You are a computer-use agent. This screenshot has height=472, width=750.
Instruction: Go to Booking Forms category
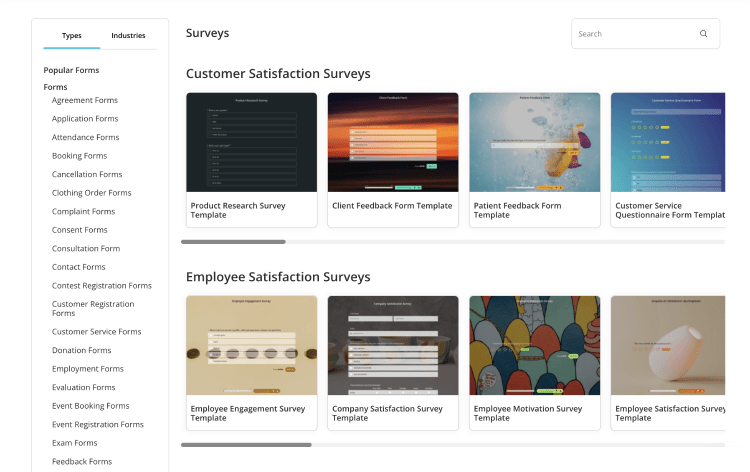(x=79, y=156)
